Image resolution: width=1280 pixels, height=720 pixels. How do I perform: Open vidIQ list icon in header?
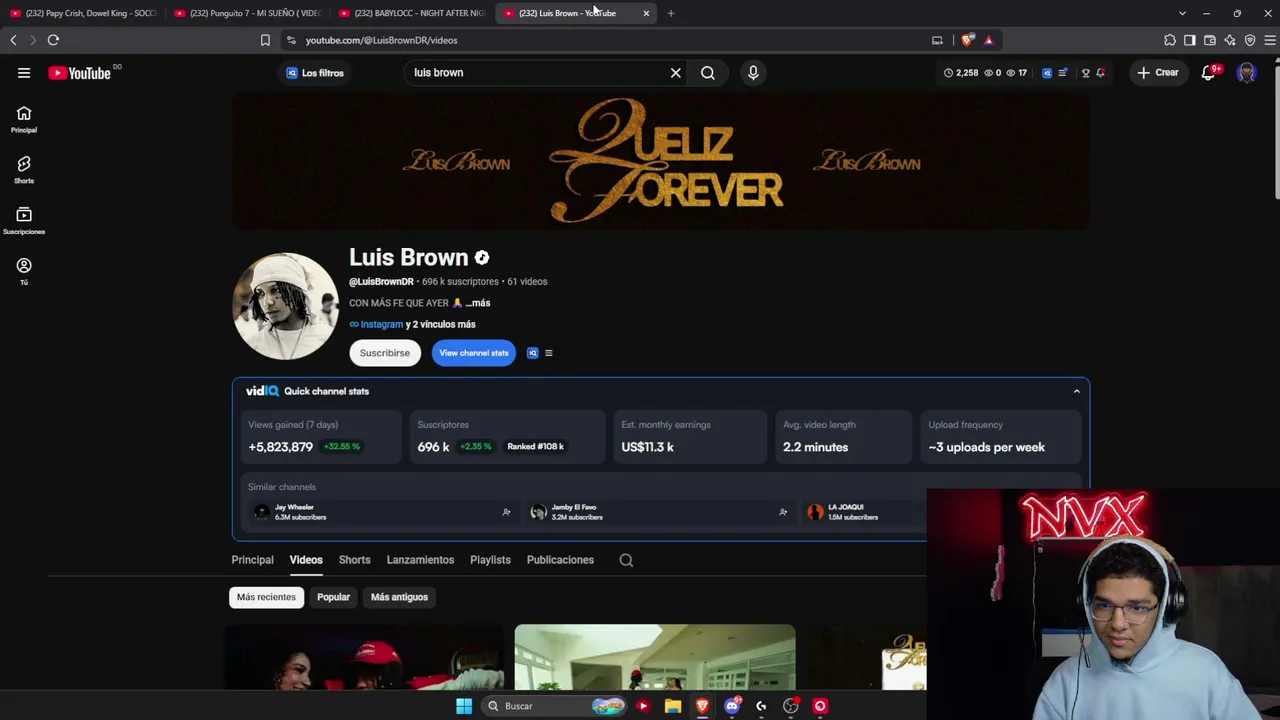(x=1062, y=73)
